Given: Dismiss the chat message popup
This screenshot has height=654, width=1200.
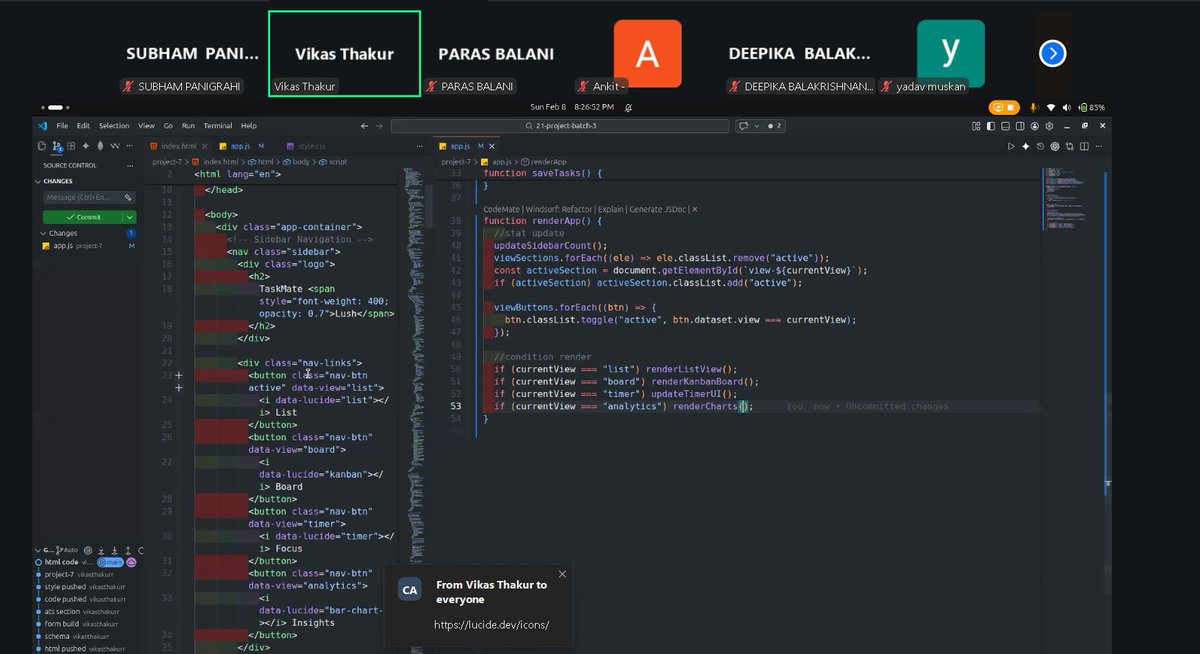Looking at the screenshot, I should click(562, 574).
